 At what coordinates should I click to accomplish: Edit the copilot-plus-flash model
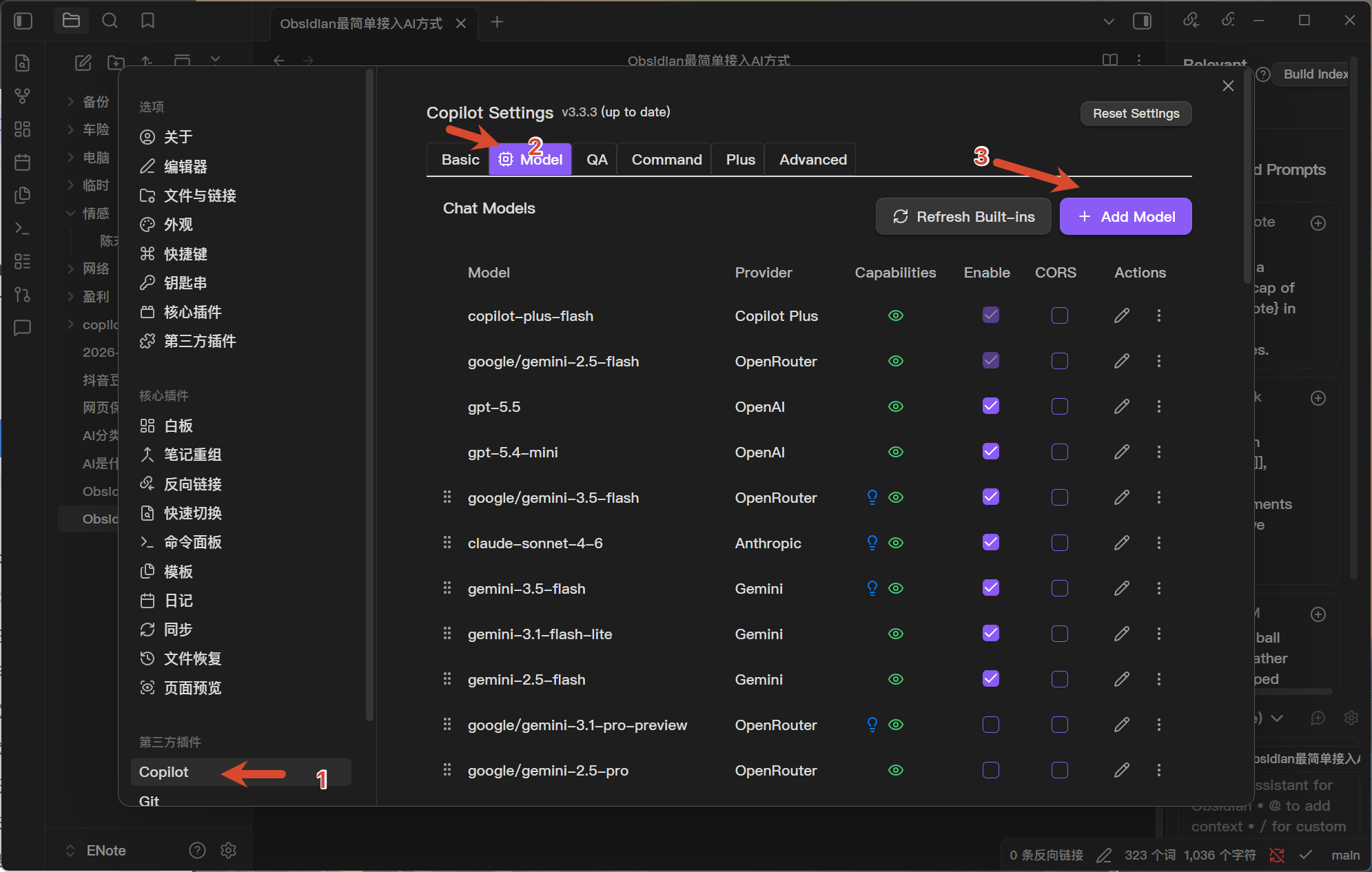1122,315
